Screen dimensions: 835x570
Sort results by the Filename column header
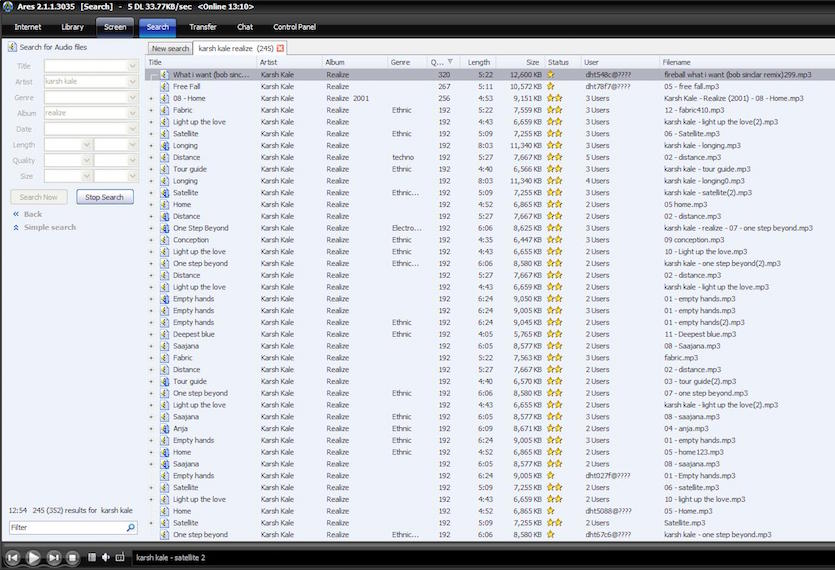pyautogui.click(x=747, y=62)
